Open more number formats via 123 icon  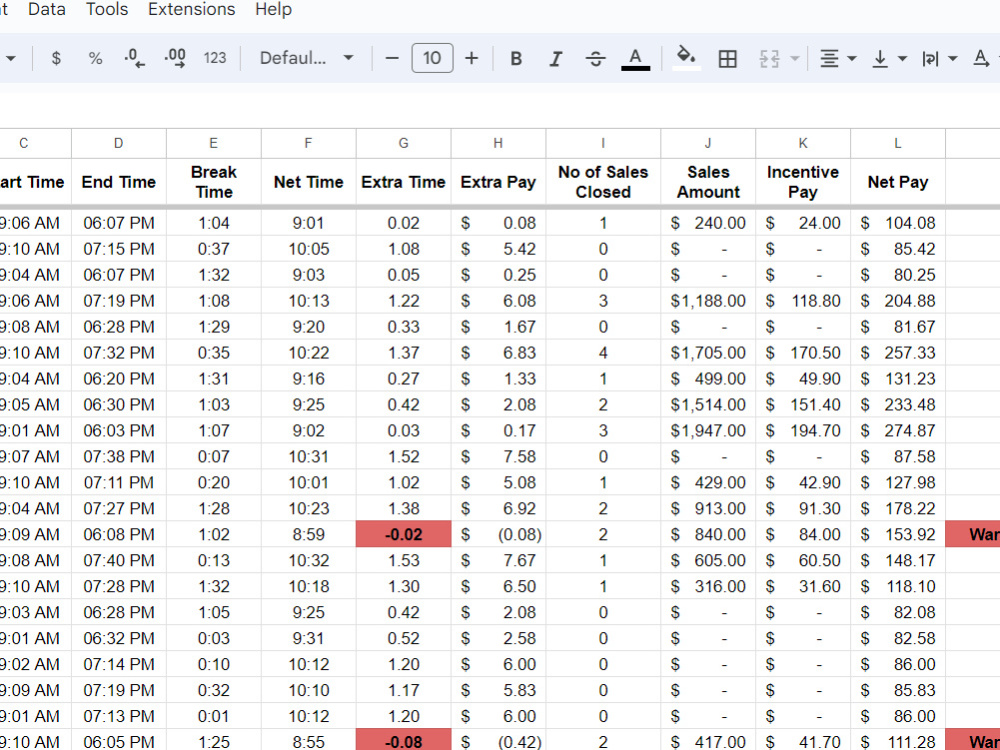214,58
